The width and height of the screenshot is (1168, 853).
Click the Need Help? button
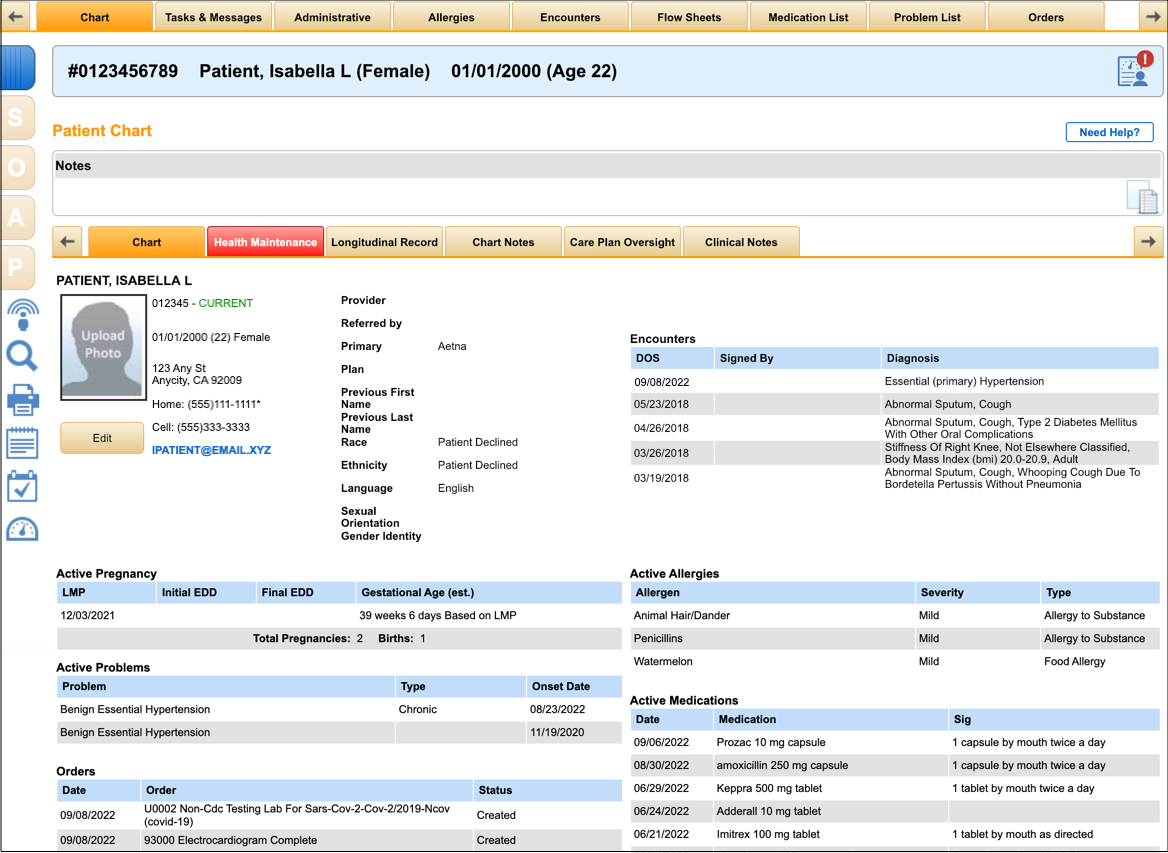point(1109,132)
